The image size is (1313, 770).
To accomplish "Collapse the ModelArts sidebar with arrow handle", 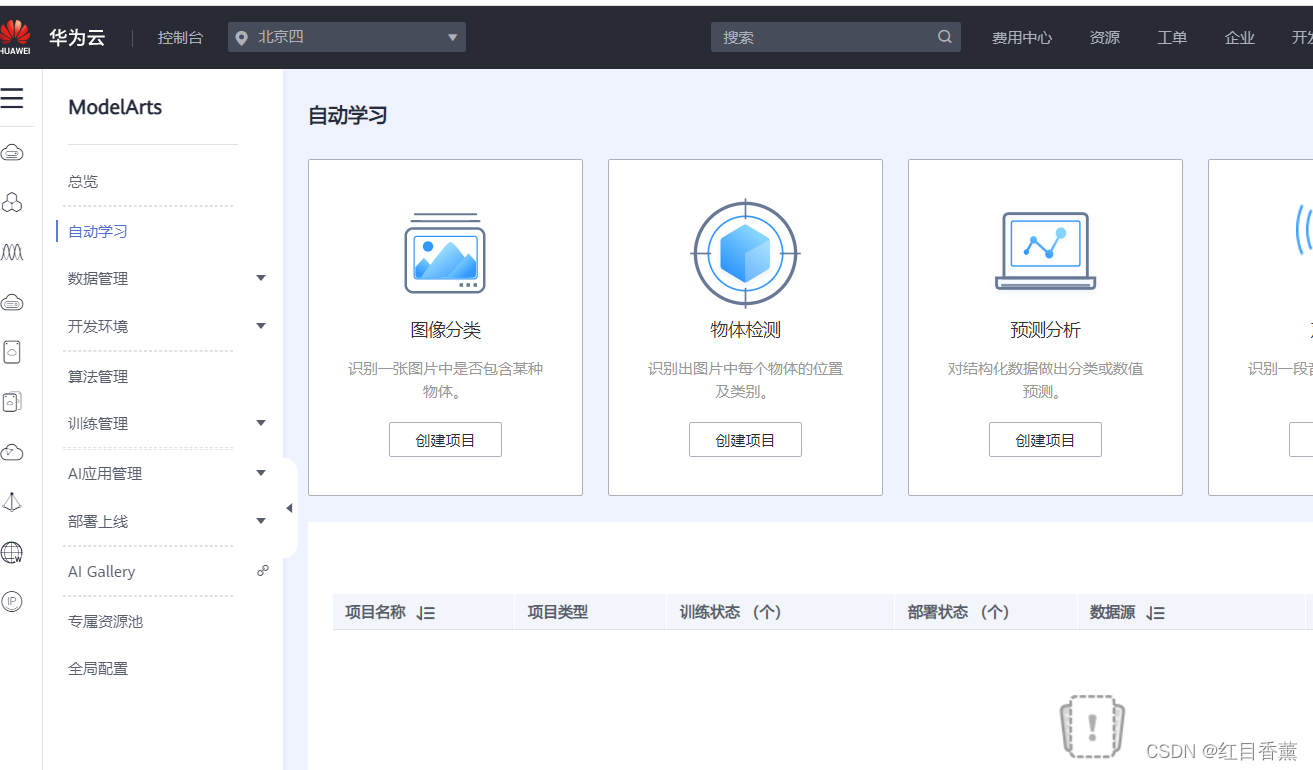I will click(x=290, y=508).
